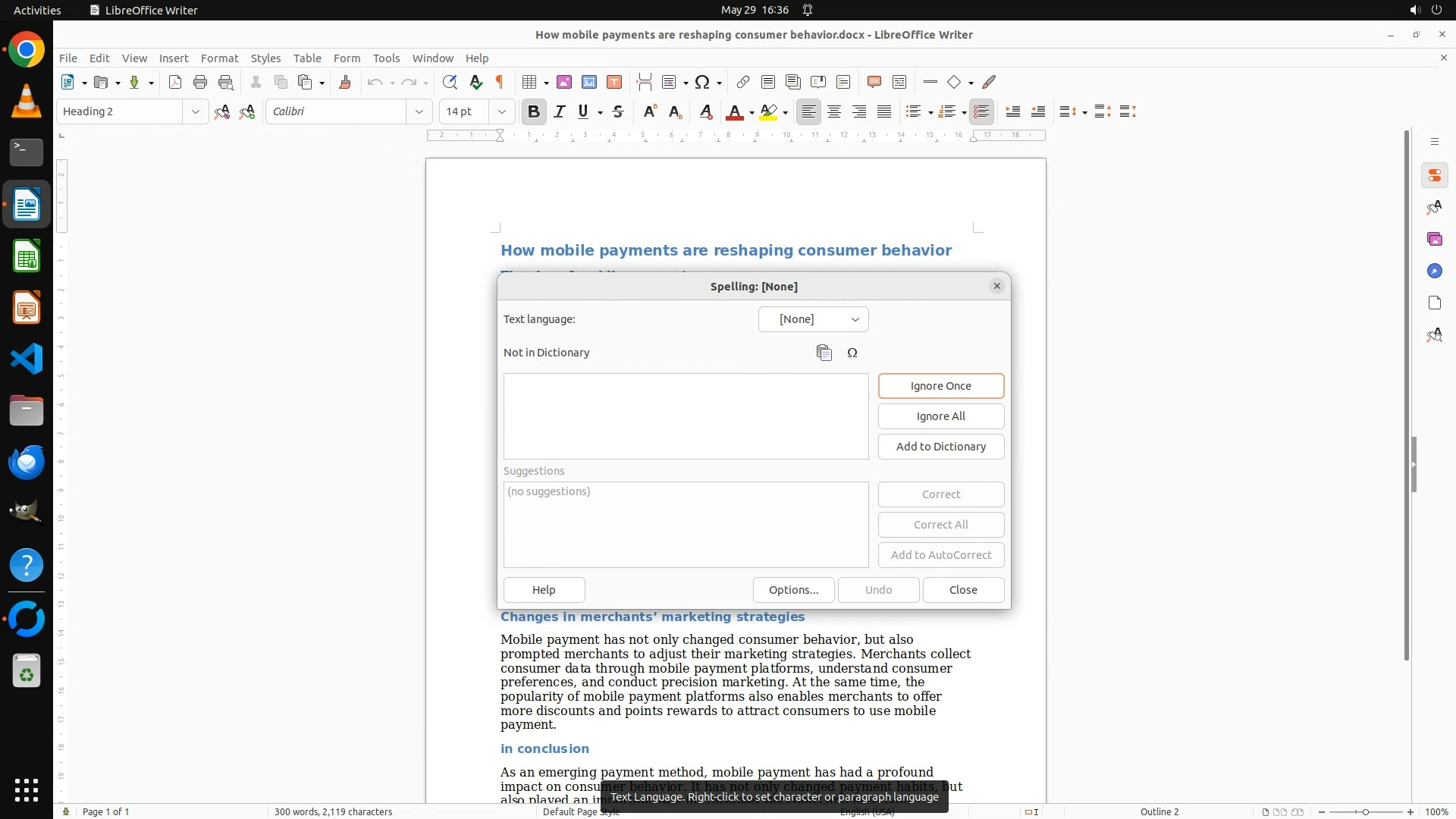Click the zoom slider in status bar
This screenshot has width=1456, height=819.
point(1366,811)
